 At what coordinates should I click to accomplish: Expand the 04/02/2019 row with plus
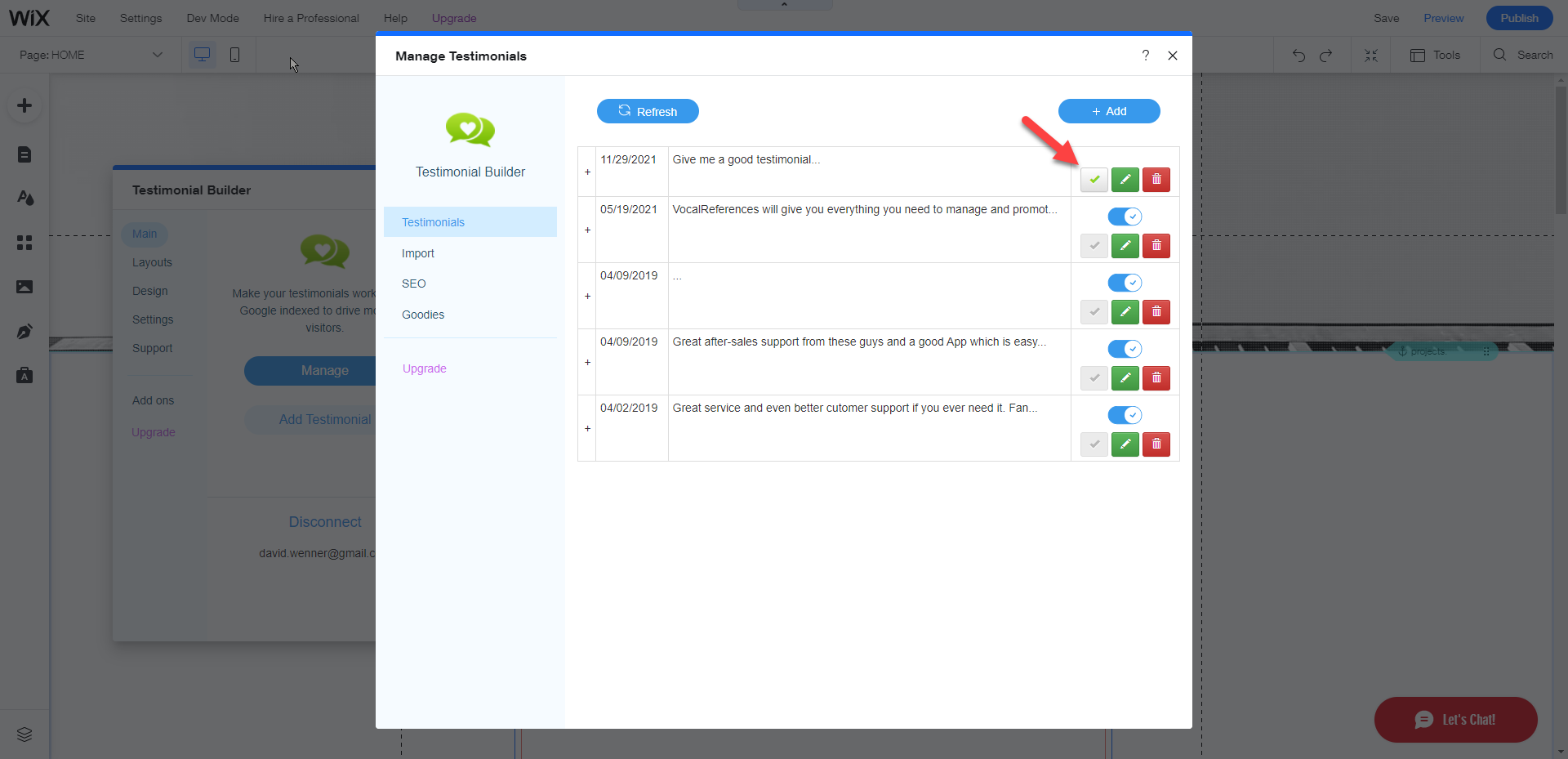pyautogui.click(x=587, y=429)
